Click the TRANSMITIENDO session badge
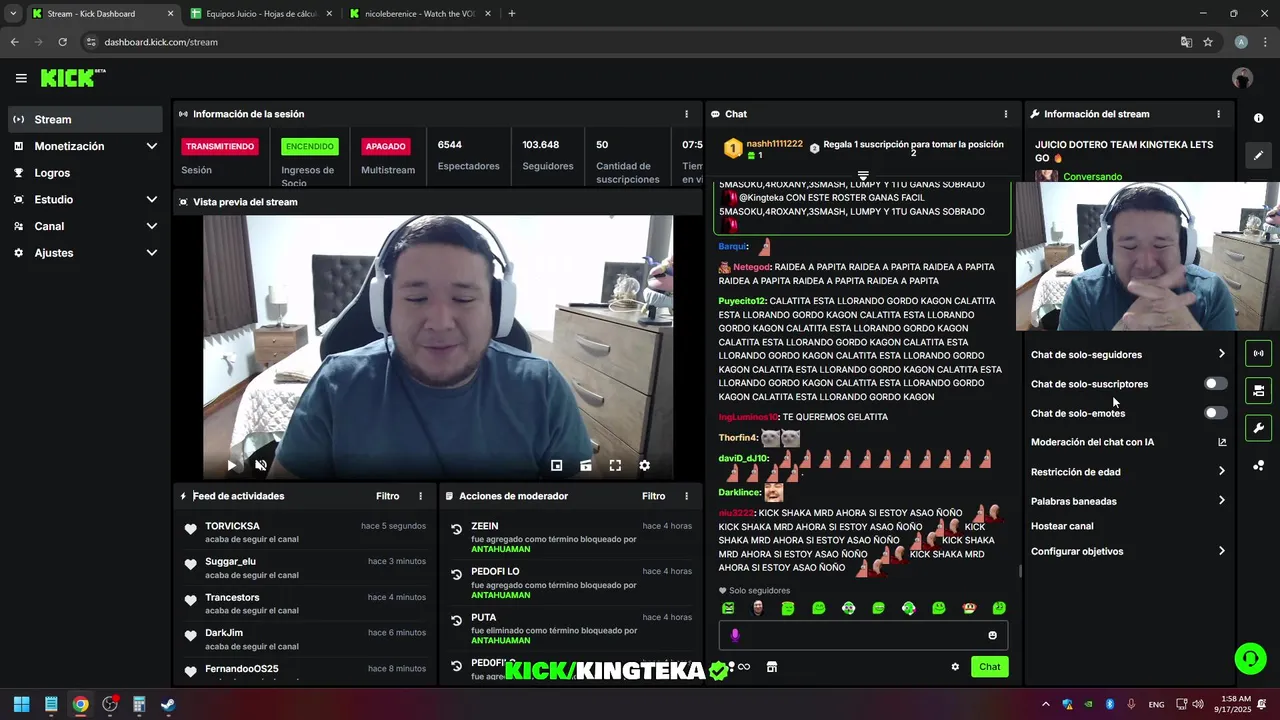Screen dimensions: 1280x720 (x=220, y=146)
